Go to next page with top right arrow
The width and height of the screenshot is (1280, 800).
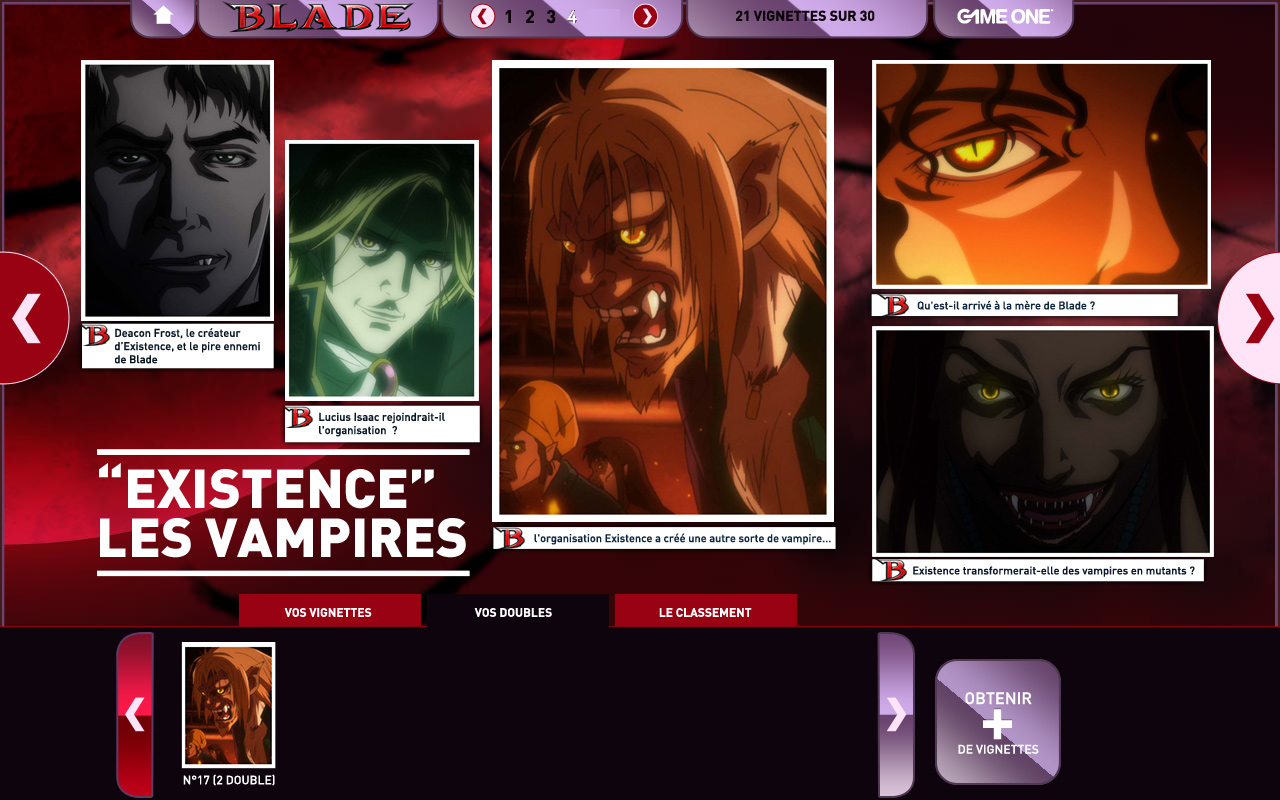point(646,16)
